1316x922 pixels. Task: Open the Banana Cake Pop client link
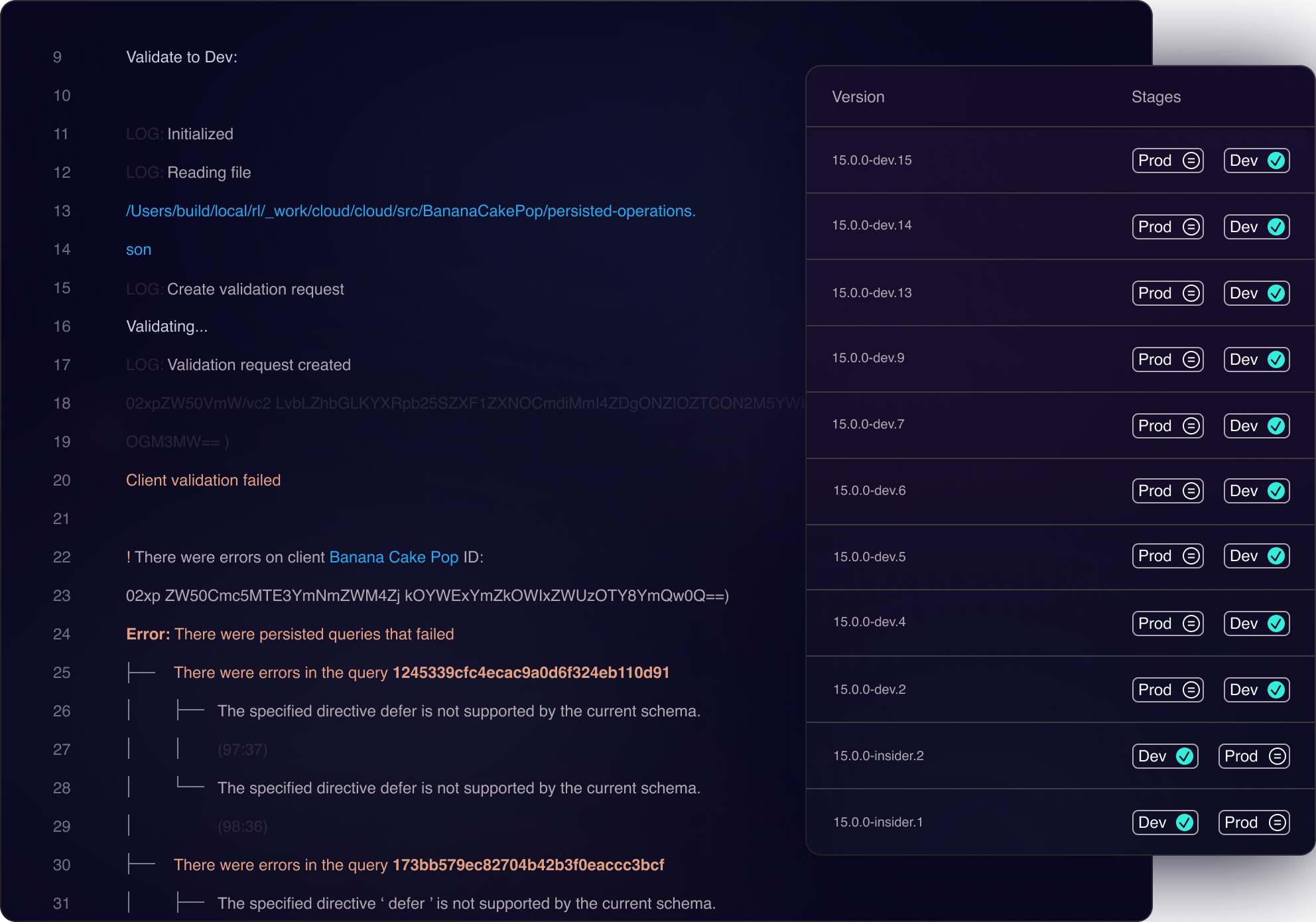click(x=393, y=557)
